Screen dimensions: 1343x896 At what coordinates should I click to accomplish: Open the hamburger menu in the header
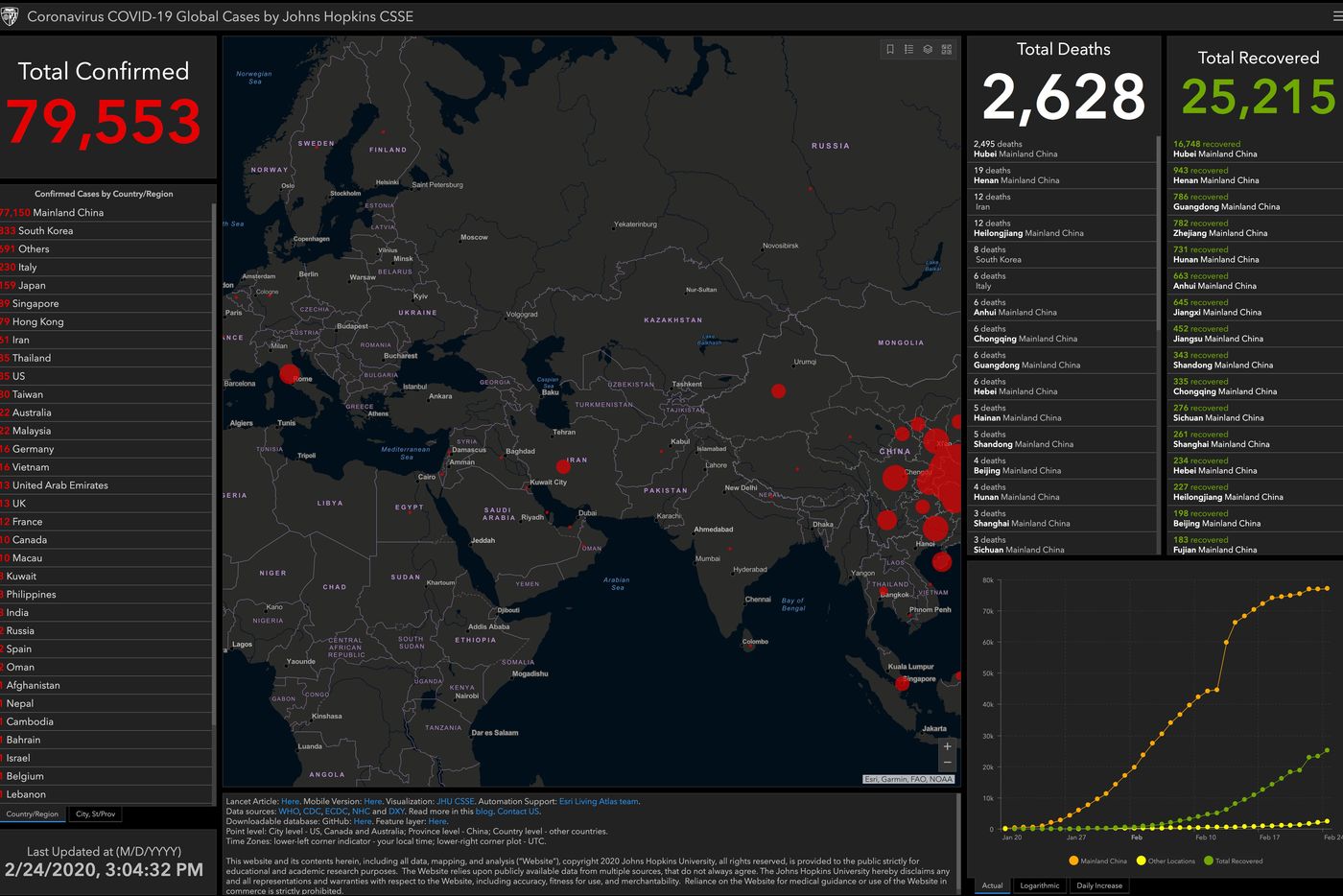(1336, 16)
